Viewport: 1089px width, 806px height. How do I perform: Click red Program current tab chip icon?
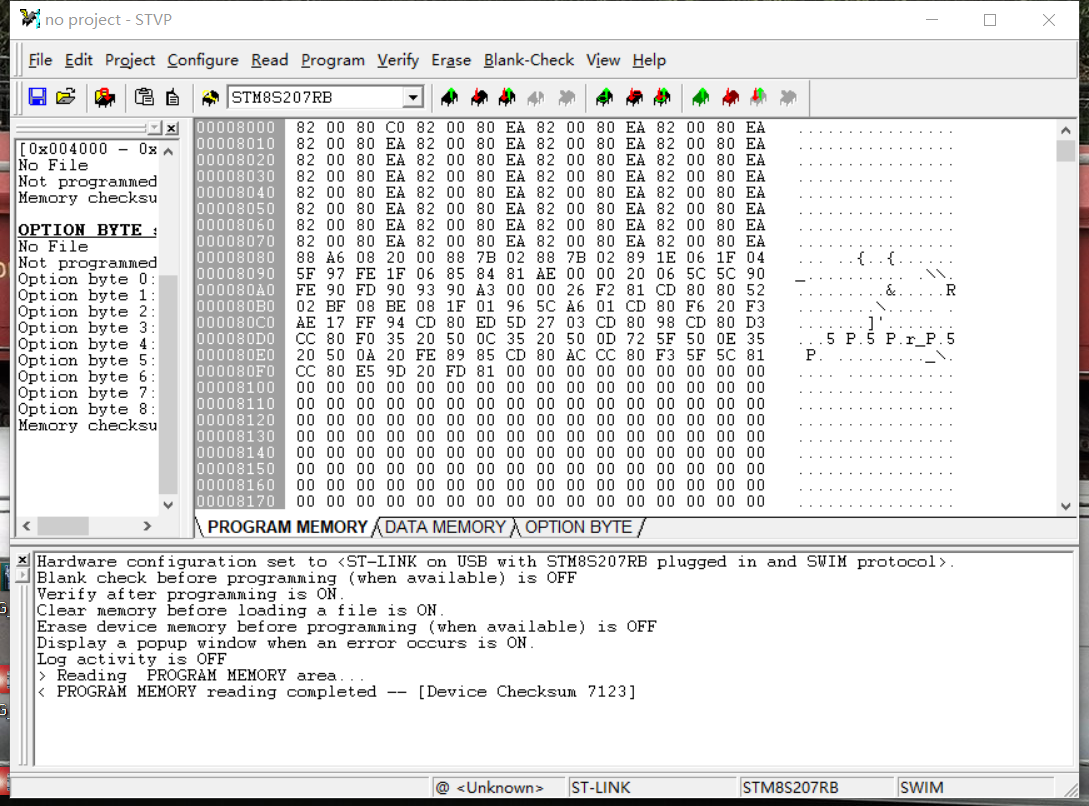tap(479, 97)
